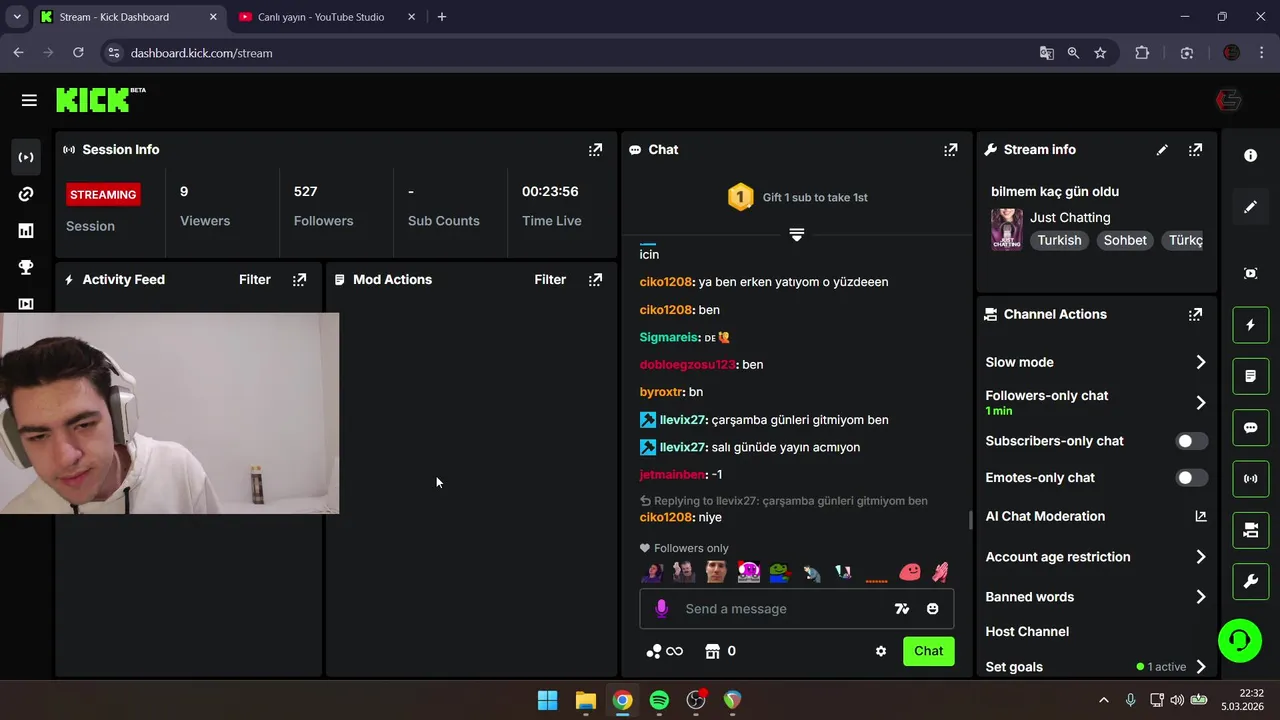This screenshot has width=1280, height=720.
Task: Select the pepe frog emote
Action: pyautogui.click(x=779, y=572)
